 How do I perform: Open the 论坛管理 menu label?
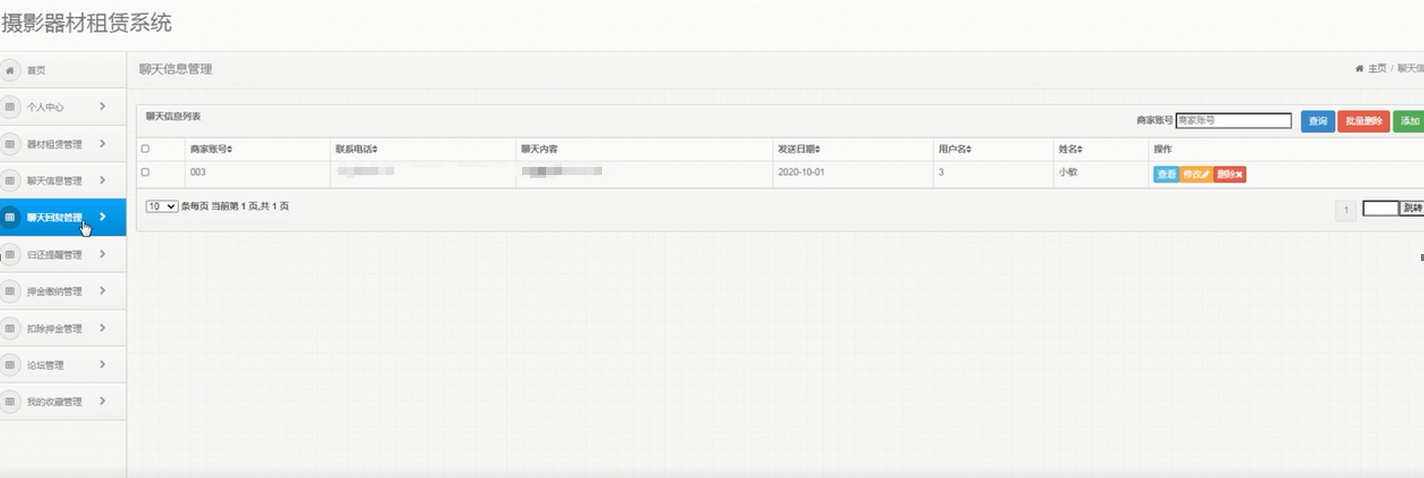coord(45,366)
